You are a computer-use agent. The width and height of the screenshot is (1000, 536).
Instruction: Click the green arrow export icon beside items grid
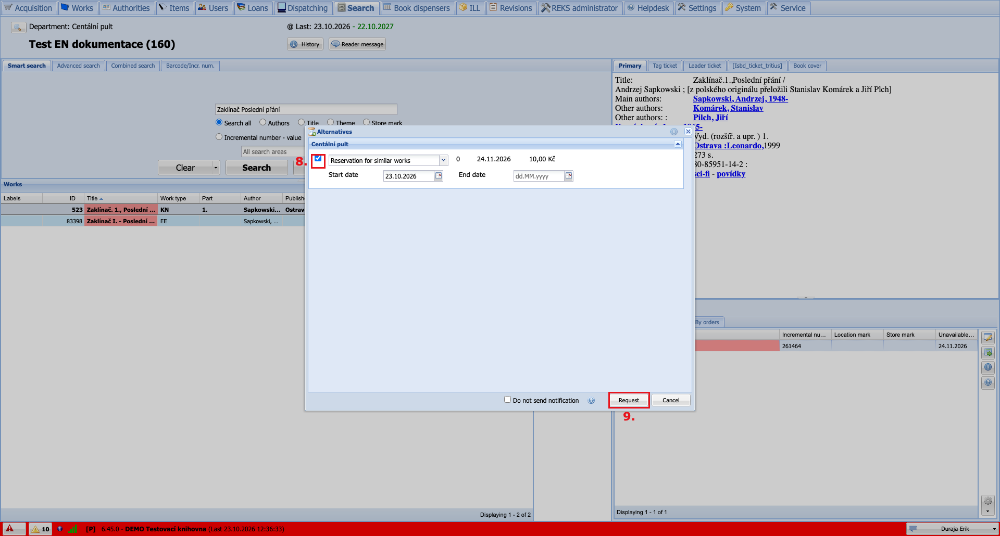pyautogui.click(x=989, y=352)
